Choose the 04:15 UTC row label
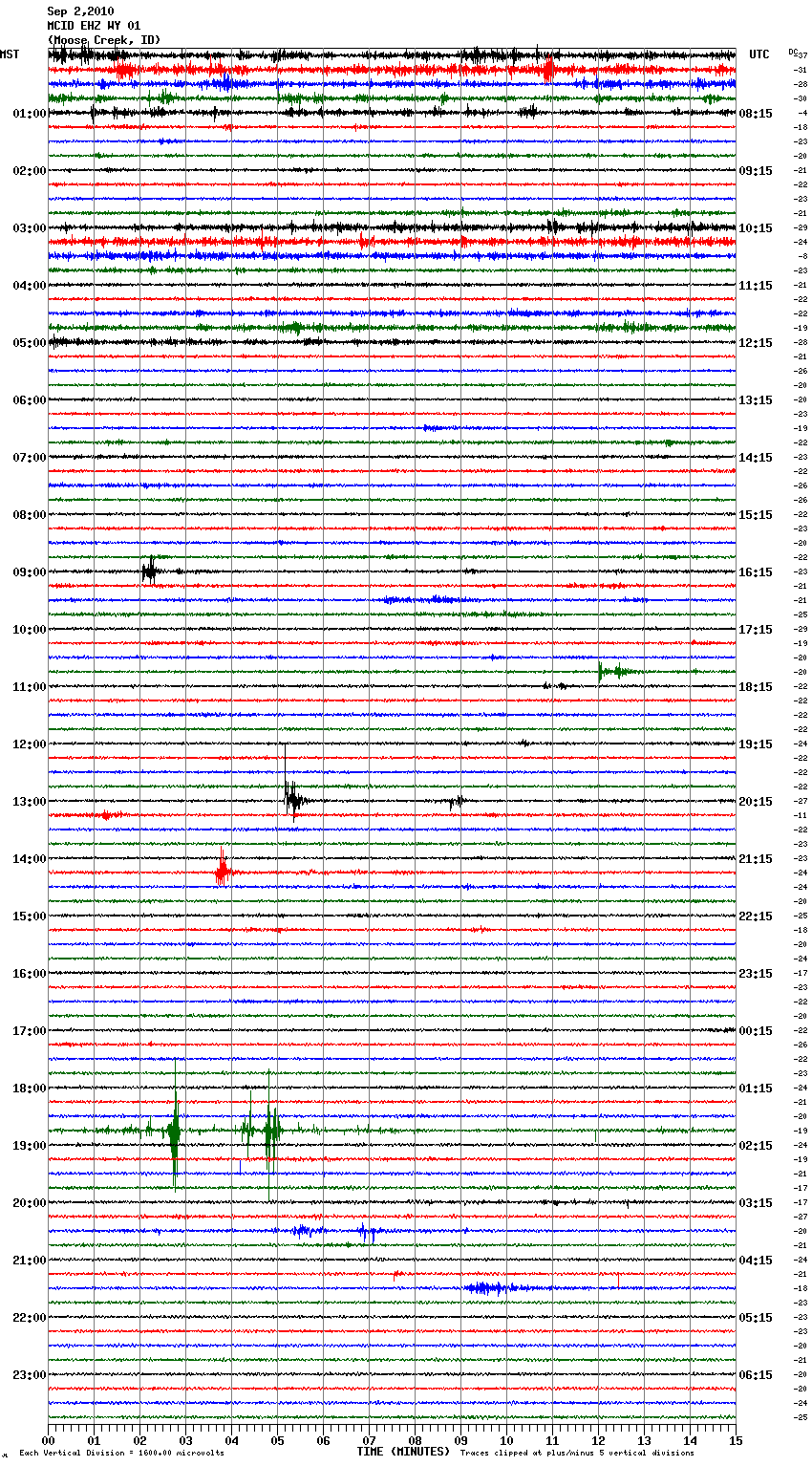Screen dimensions: 812x1466 coord(756,1261)
